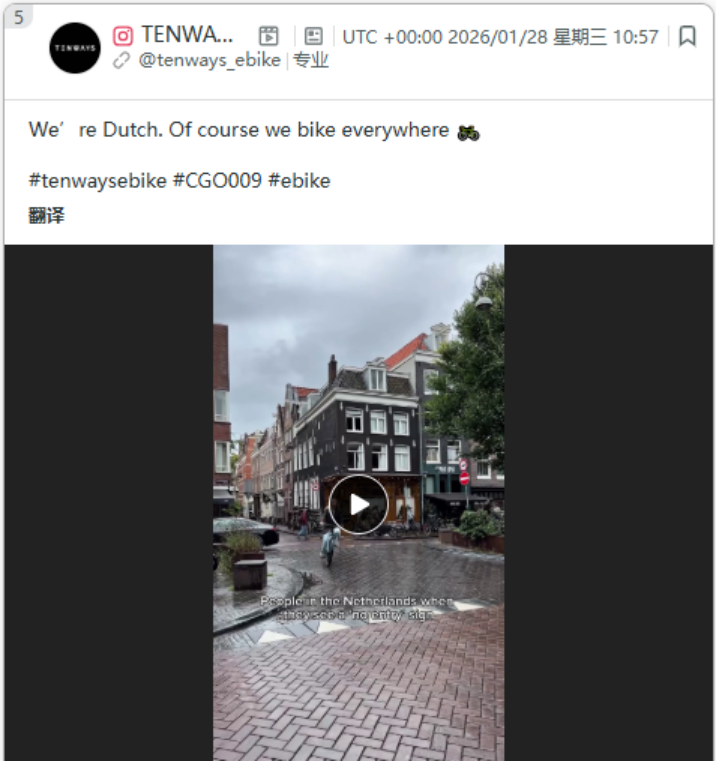Open the #ebike hashtag

[299, 181]
